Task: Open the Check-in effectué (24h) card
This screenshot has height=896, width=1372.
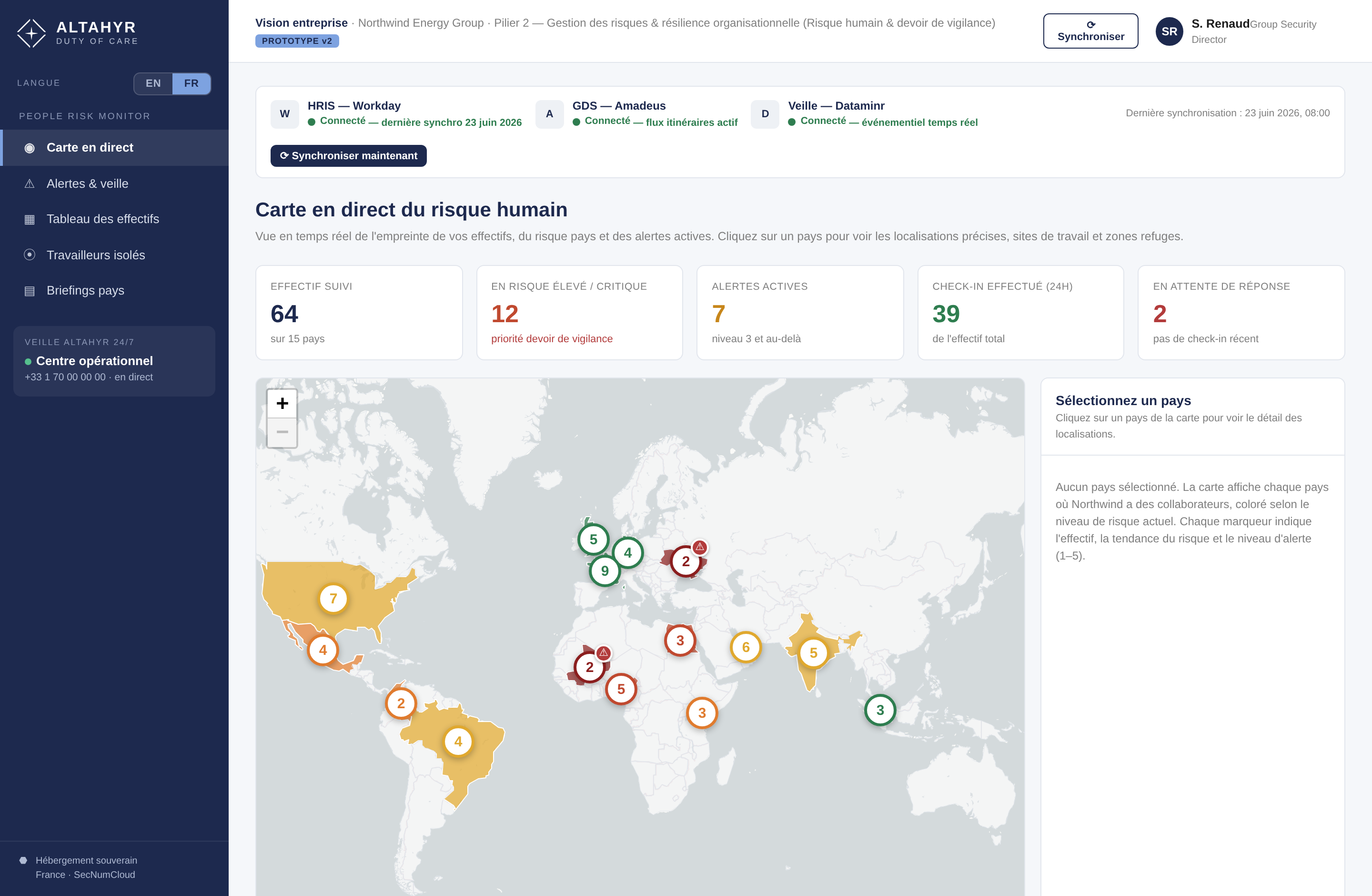Action: coord(1021,313)
